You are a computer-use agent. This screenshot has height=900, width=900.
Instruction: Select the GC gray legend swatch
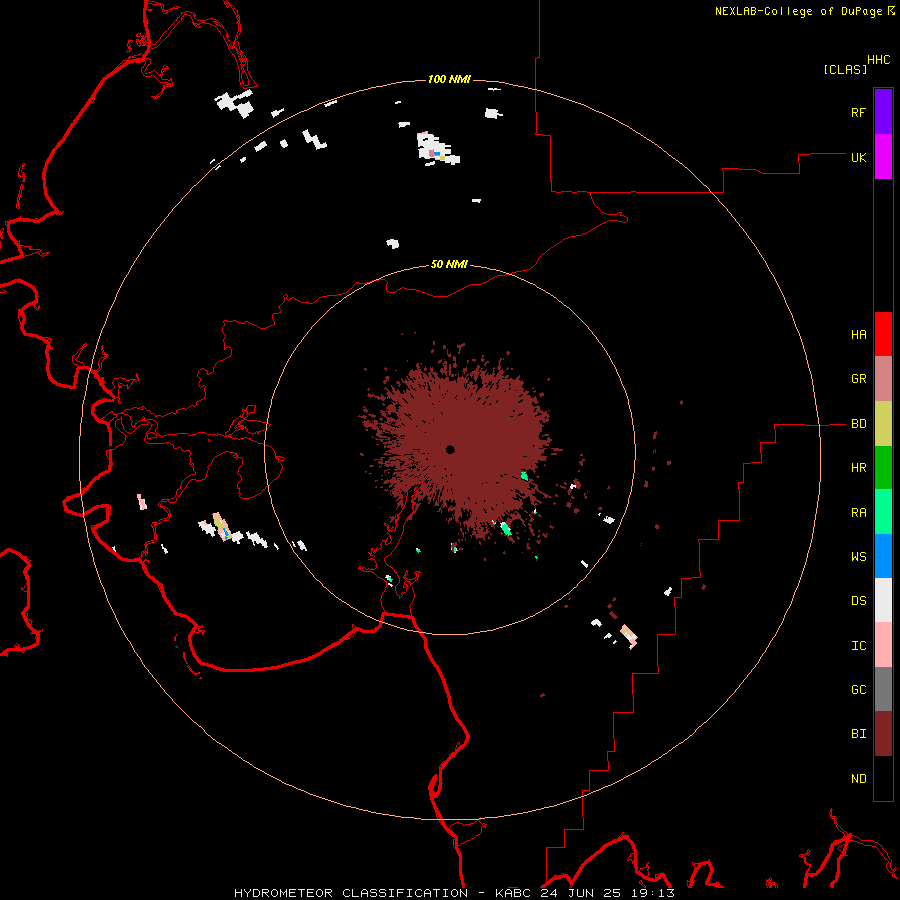click(x=883, y=689)
